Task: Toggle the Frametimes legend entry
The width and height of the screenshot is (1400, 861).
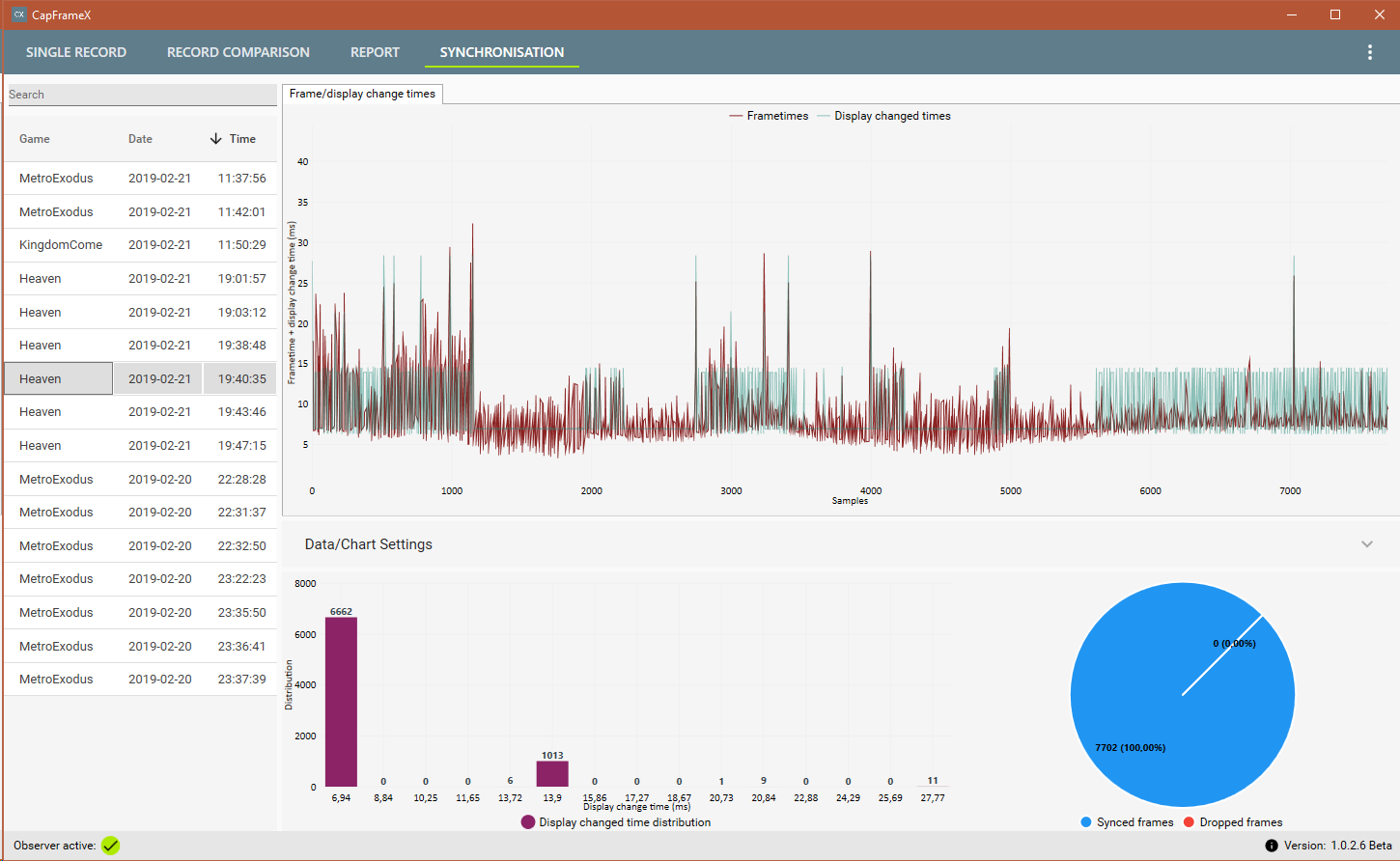Action: click(769, 116)
